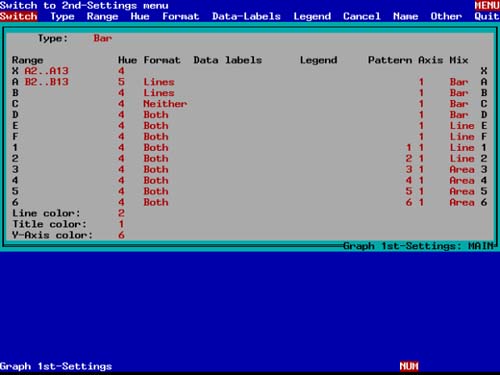Click the Hue value 5 in row A
The width and height of the screenshot is (500, 375).
click(x=121, y=82)
